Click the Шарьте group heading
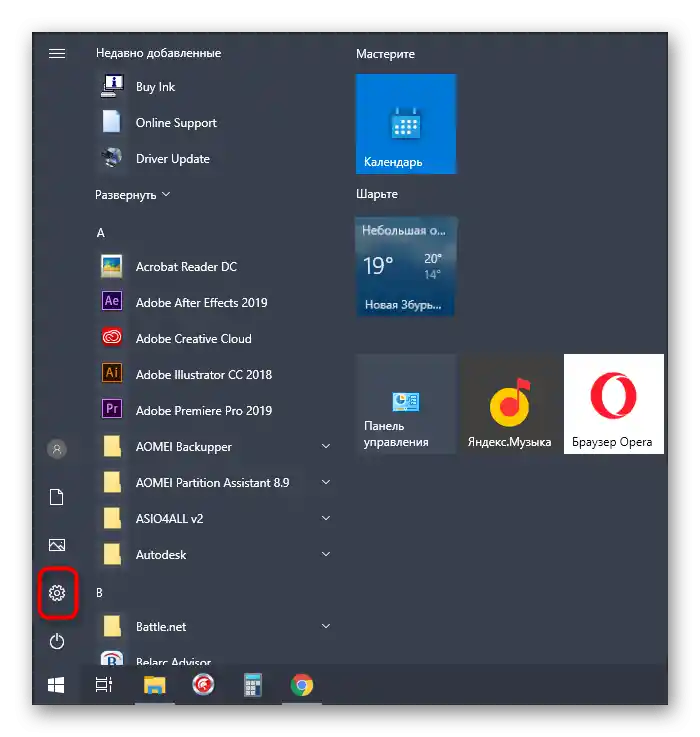 (377, 194)
